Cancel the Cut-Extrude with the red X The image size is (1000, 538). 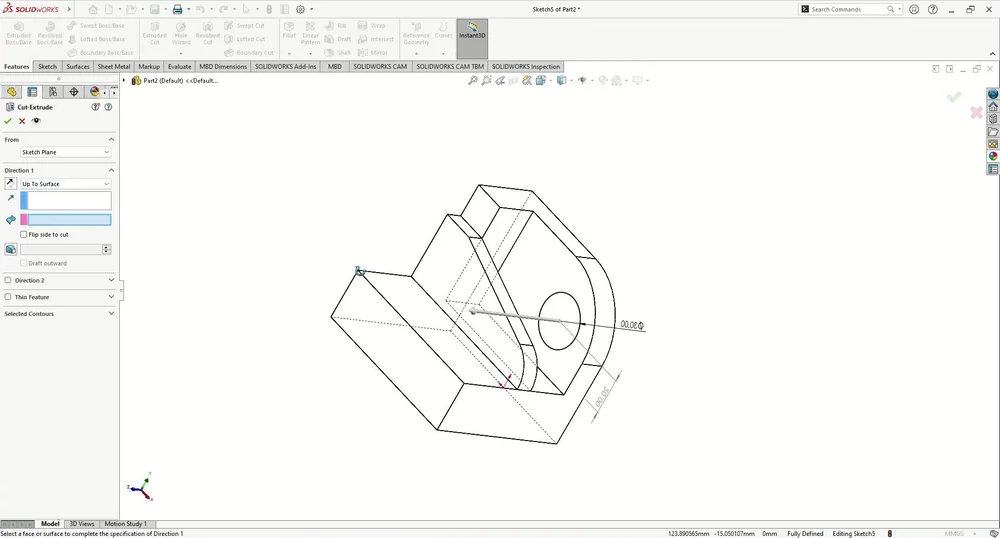tap(22, 121)
